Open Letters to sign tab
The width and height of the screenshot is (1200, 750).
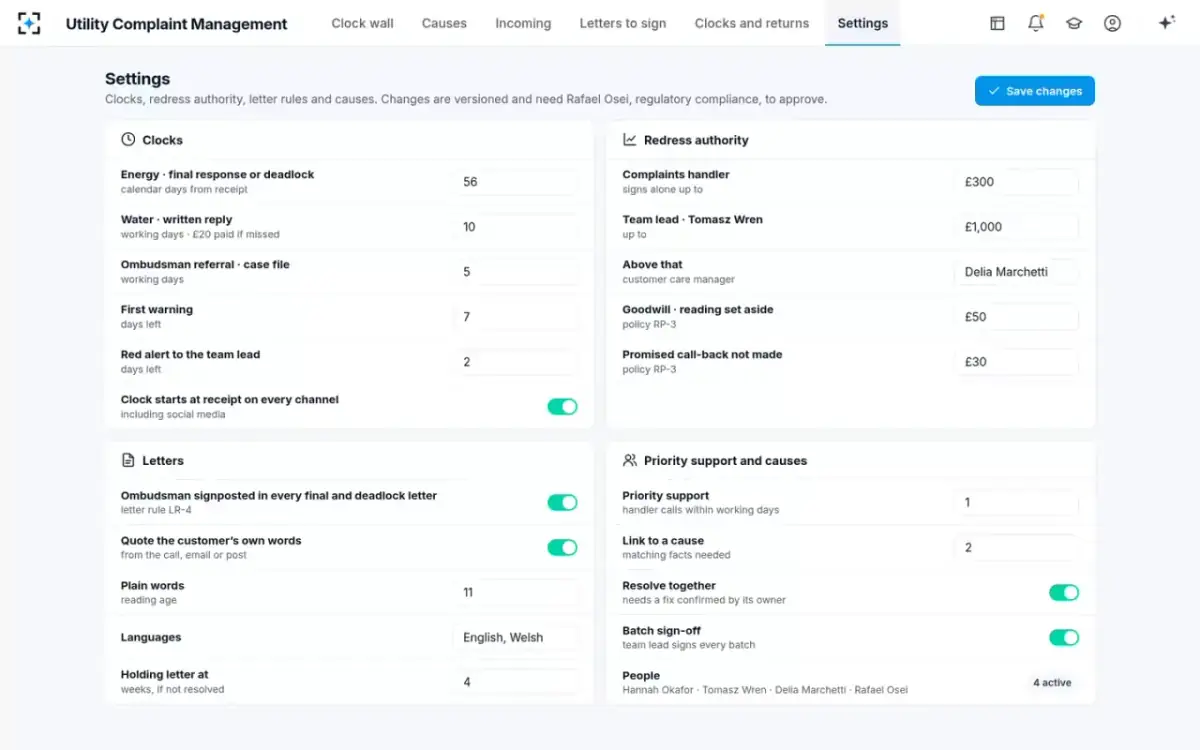click(x=623, y=23)
